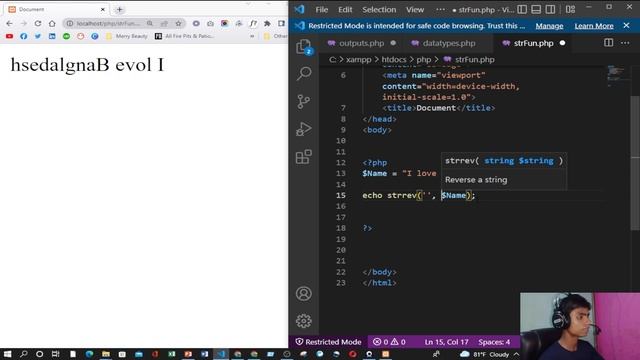Viewport: 640px width, 360px height.
Task: Click the "Reverse a string" tooltip text
Action: [476, 180]
